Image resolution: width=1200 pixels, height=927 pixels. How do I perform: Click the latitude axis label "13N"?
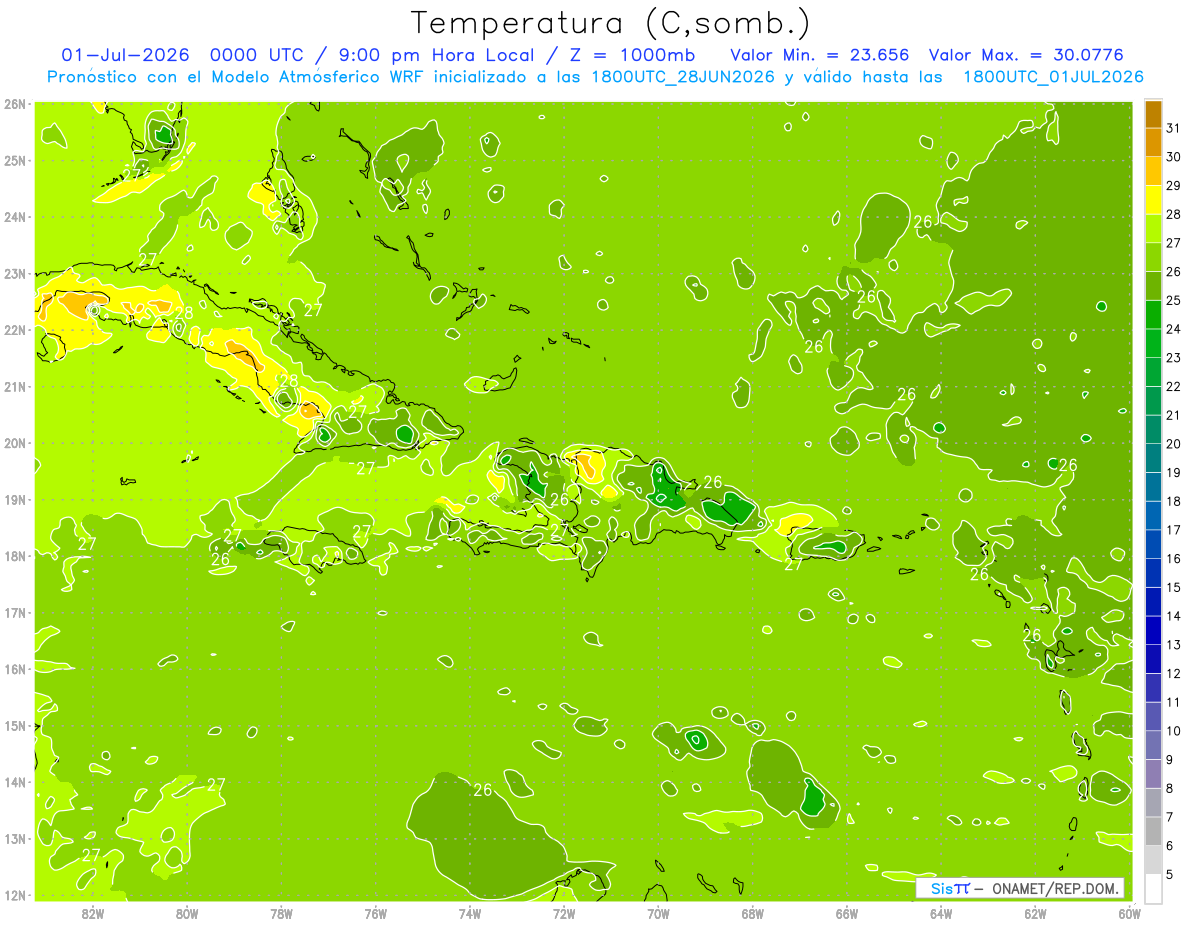tap(15, 839)
